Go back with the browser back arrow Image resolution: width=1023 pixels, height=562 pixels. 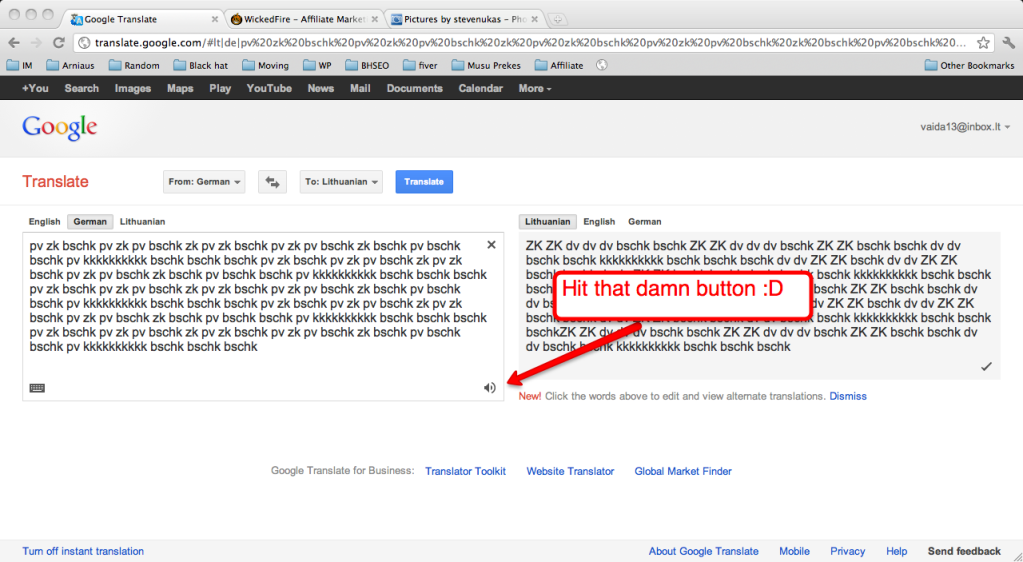[x=14, y=43]
